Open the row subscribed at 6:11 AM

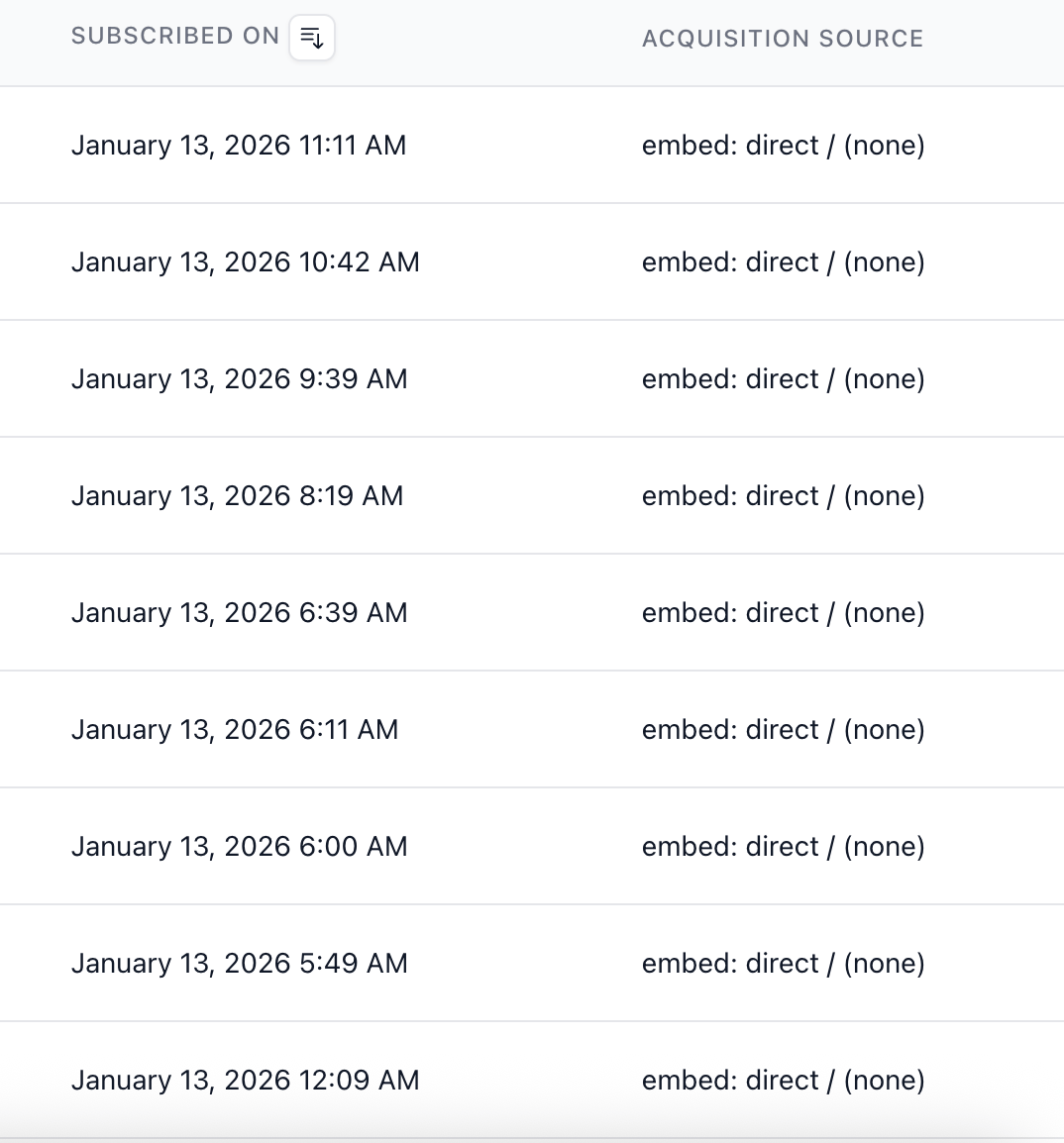point(235,730)
